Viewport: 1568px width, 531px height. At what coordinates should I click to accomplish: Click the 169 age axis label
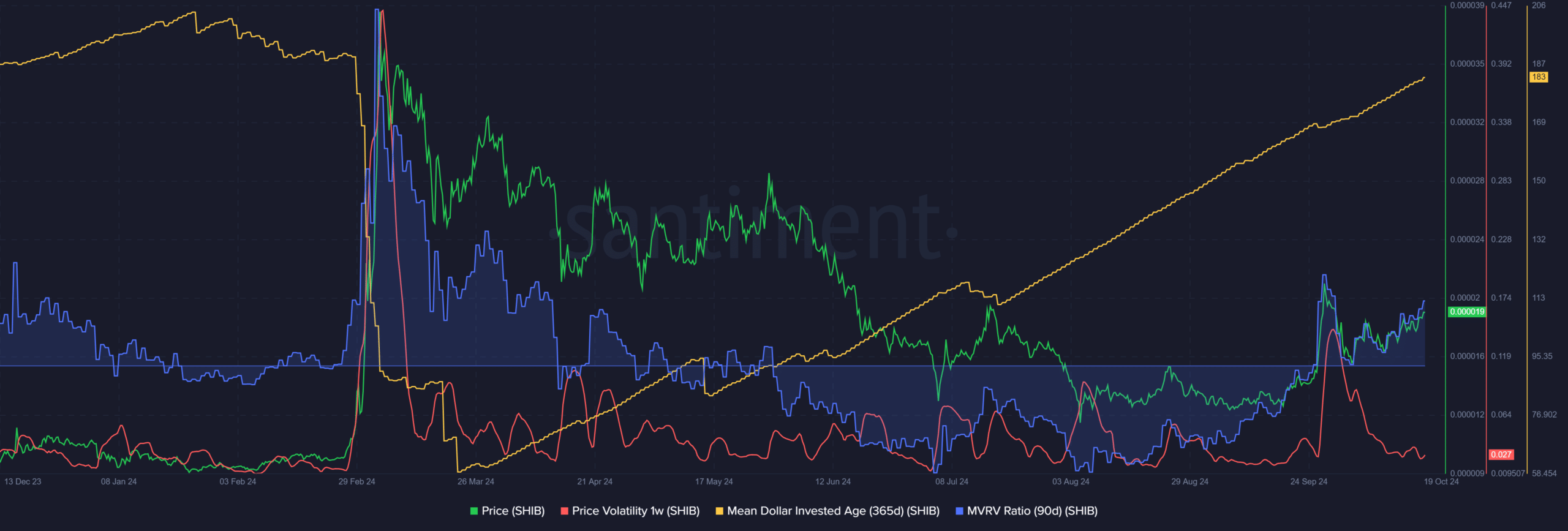point(1539,122)
